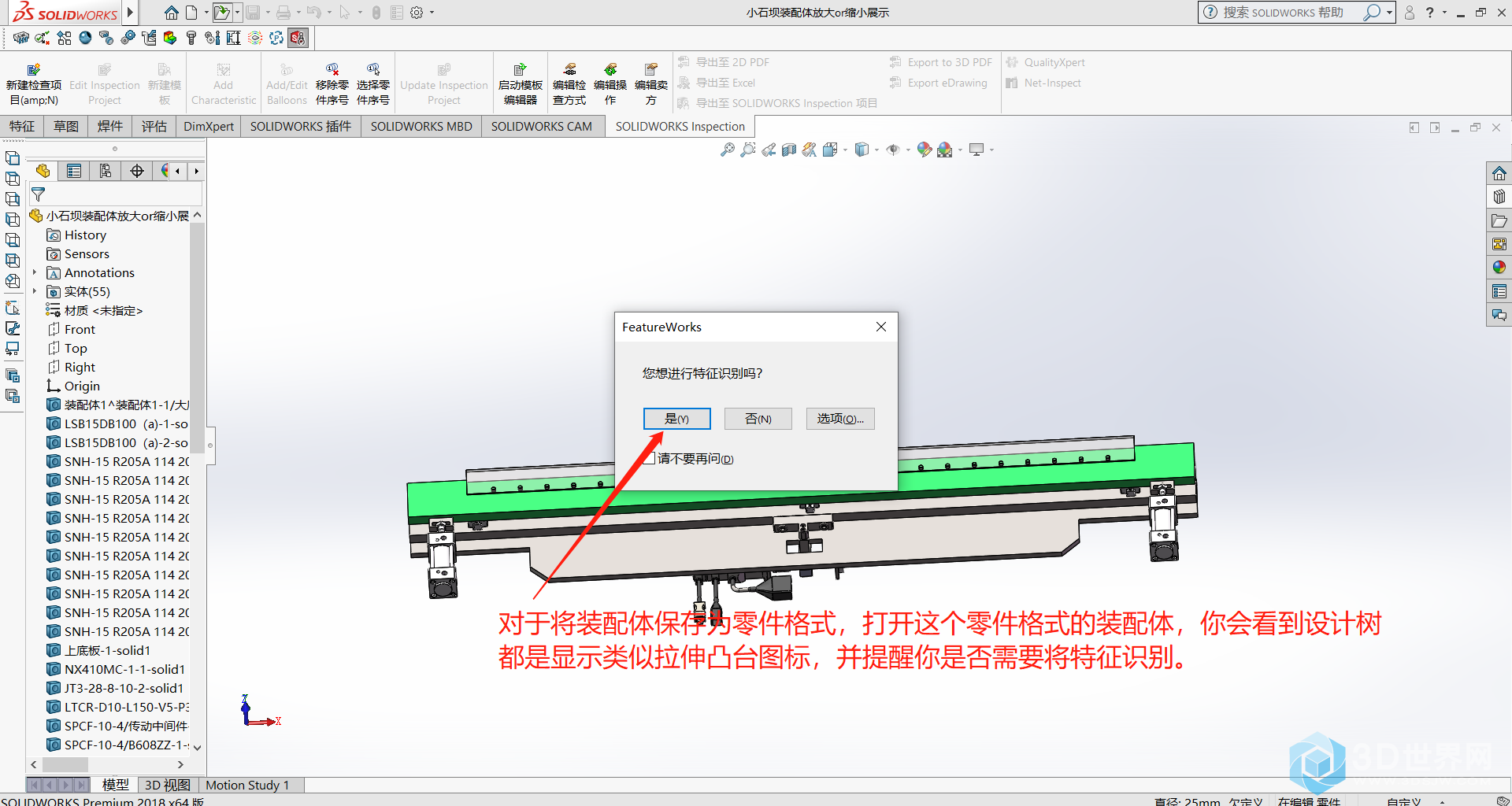Viewport: 1512px width, 806px height.
Task: Select the Origin item in tree
Action: (x=82, y=386)
